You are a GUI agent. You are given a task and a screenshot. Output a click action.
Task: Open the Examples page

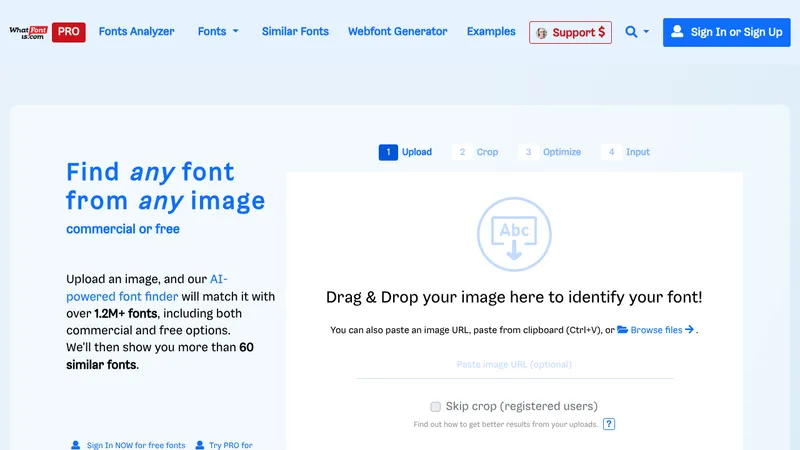491,32
